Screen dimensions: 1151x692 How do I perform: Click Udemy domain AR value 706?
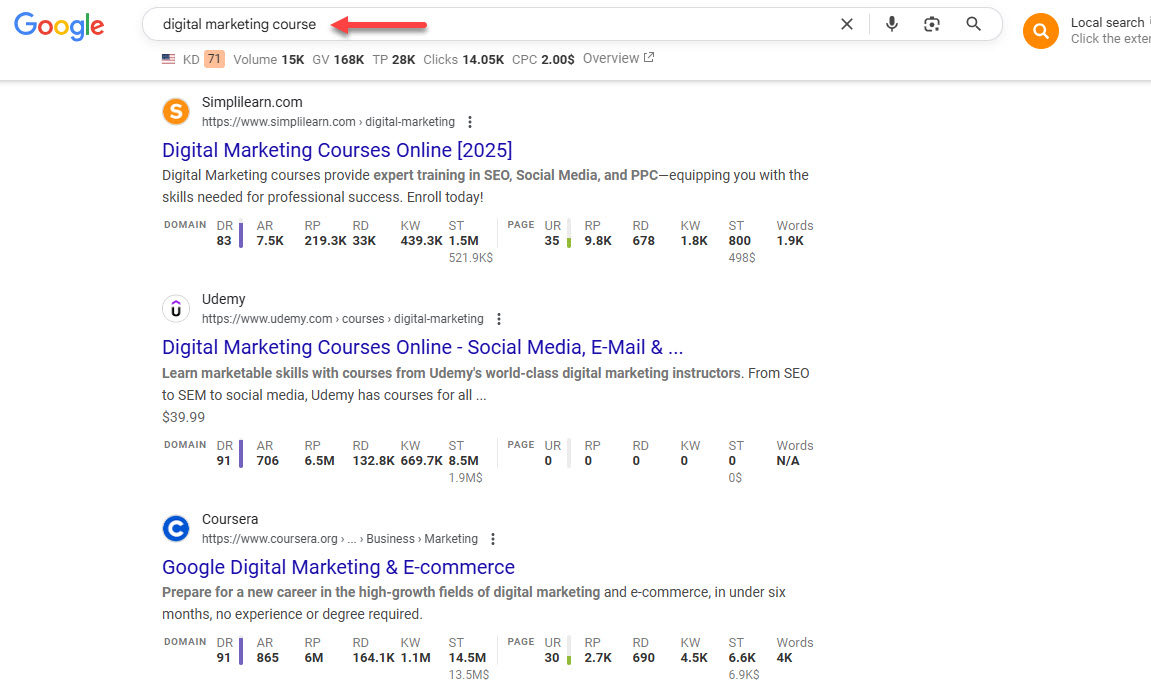pyautogui.click(x=267, y=461)
